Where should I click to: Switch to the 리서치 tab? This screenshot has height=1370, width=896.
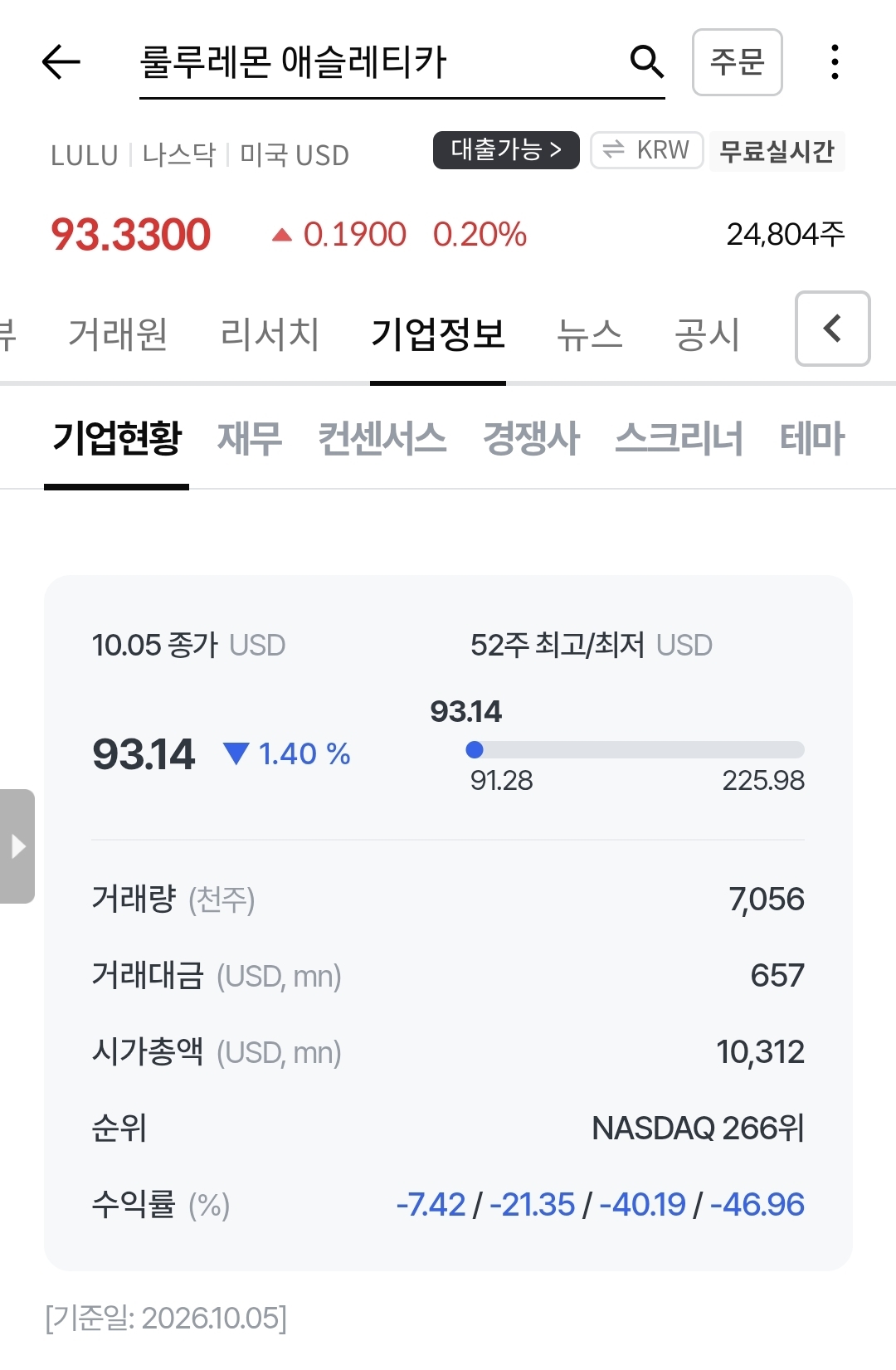[x=270, y=334]
